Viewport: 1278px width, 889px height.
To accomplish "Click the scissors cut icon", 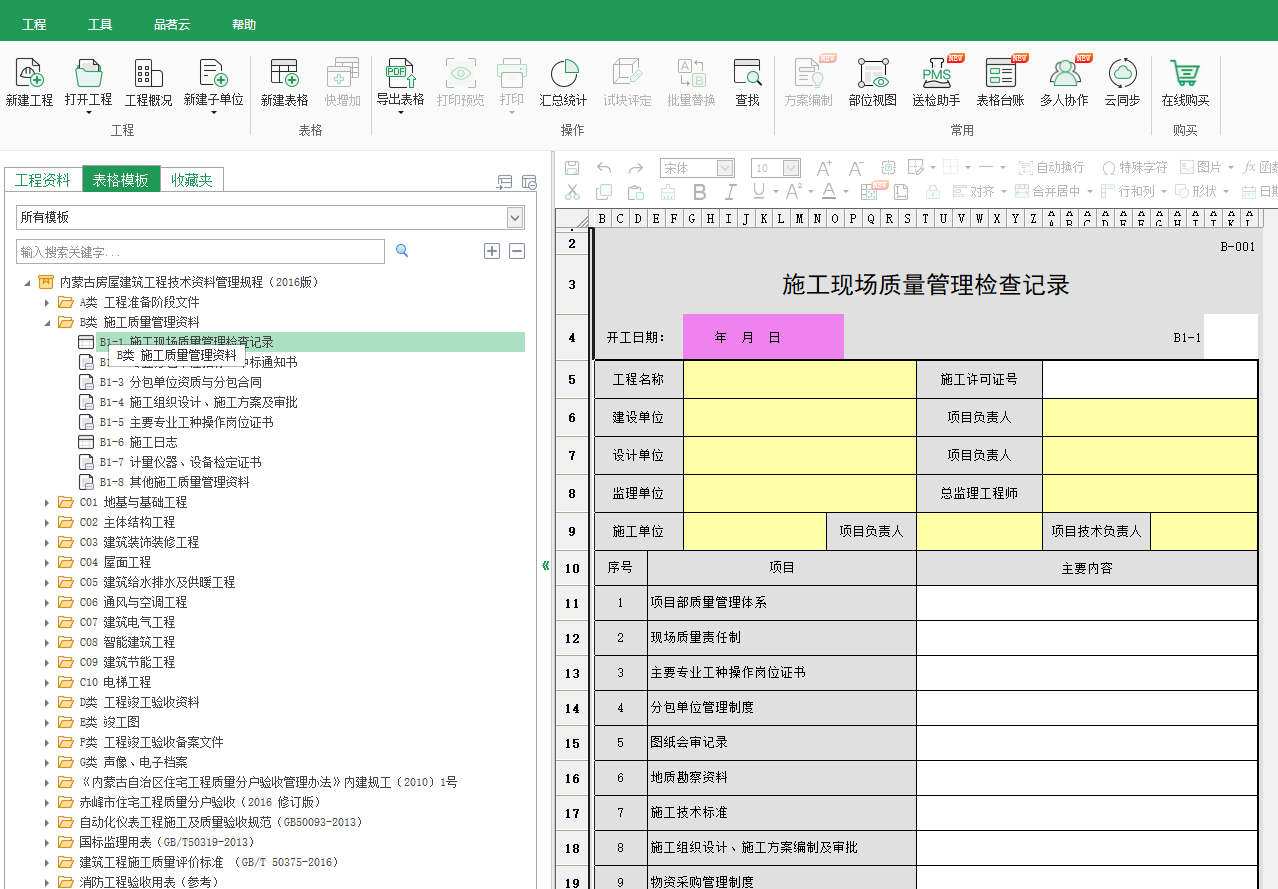I will 572,192.
